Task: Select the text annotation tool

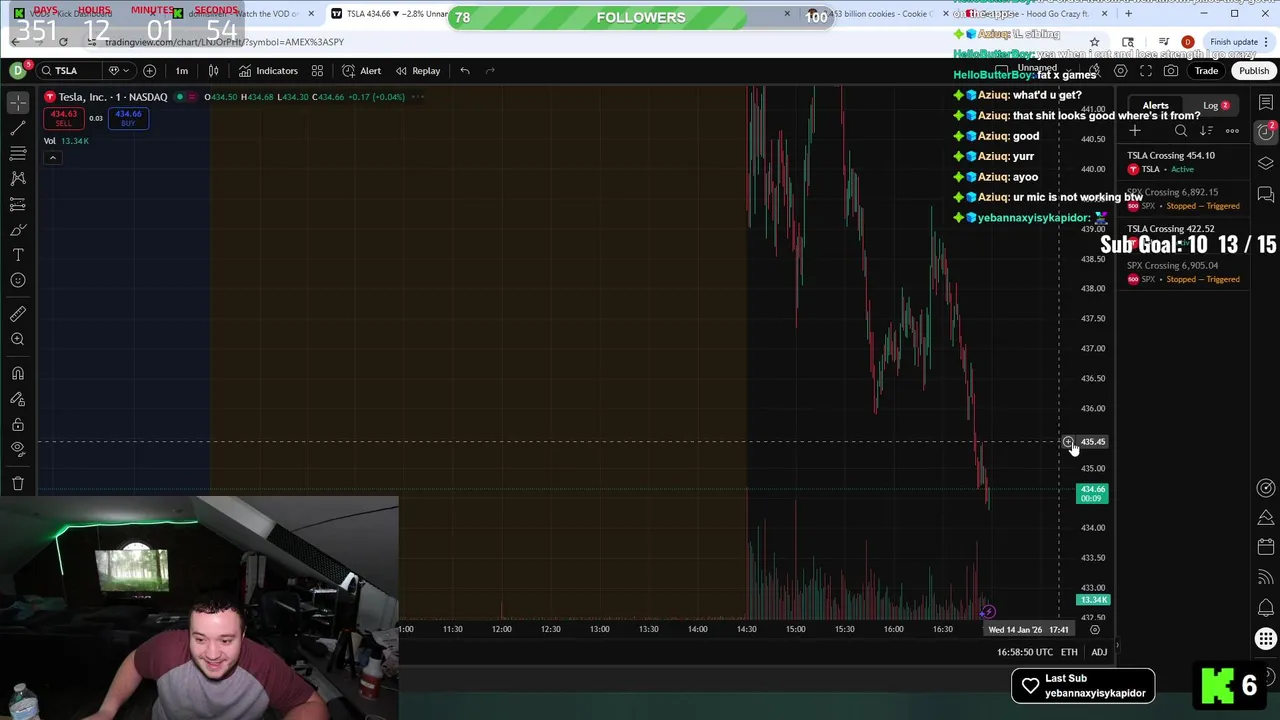Action: pyautogui.click(x=17, y=255)
